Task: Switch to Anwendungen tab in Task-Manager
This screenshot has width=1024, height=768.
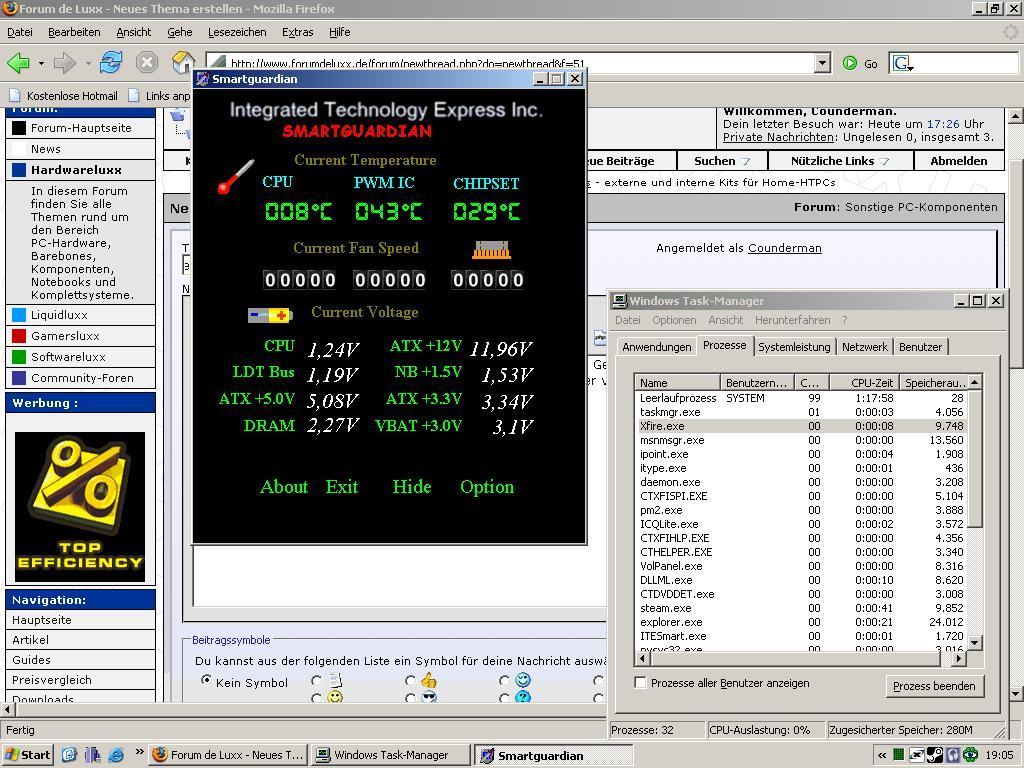Action: coord(656,347)
